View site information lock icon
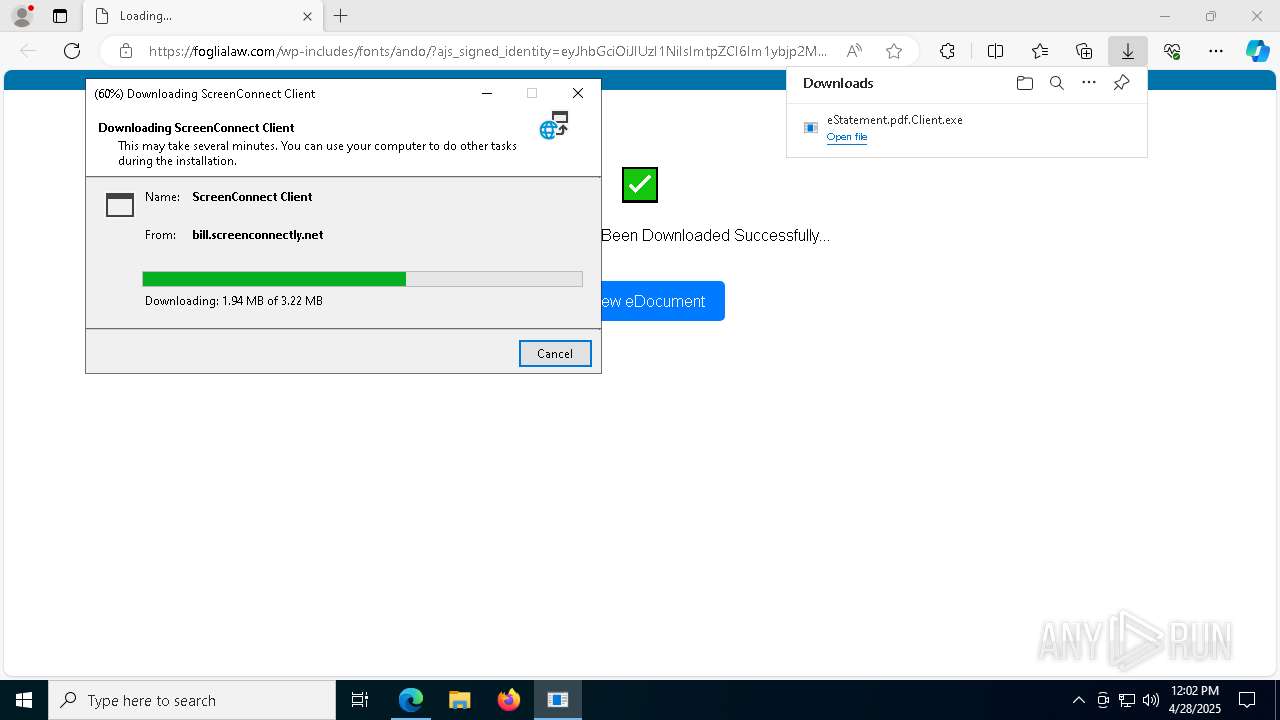This screenshot has width=1280, height=720. click(x=125, y=51)
